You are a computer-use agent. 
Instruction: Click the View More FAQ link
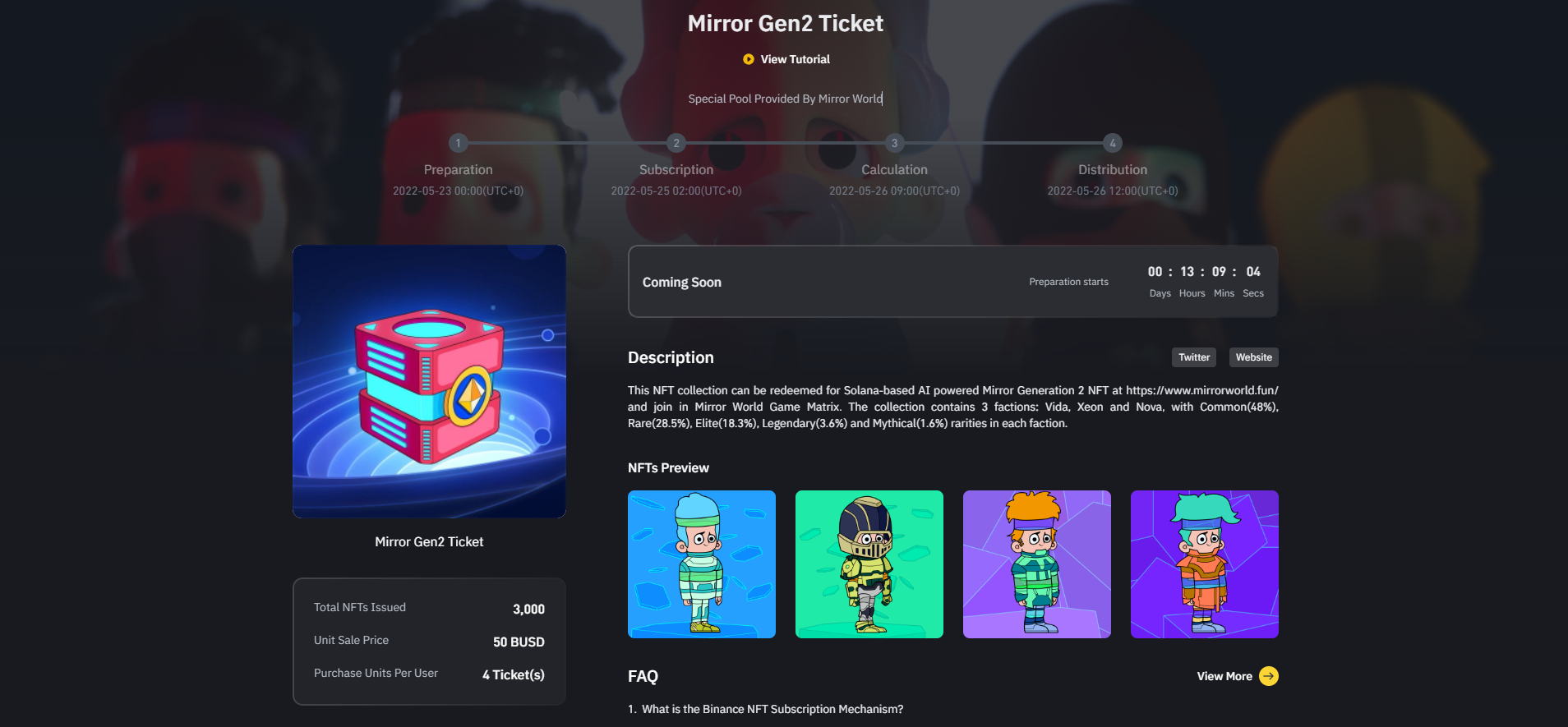click(1224, 676)
